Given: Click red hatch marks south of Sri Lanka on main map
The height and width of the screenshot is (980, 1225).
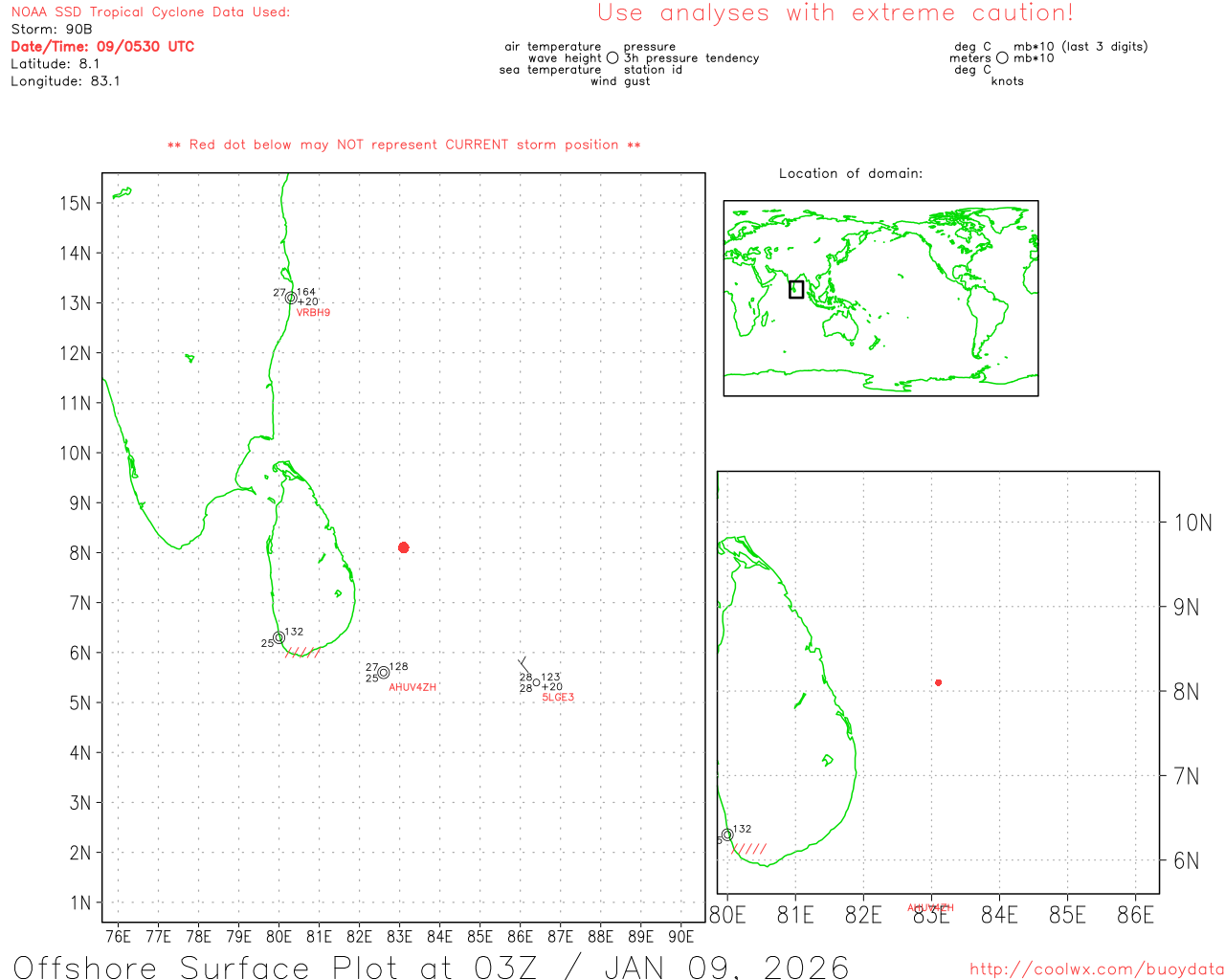Looking at the screenshot, I should 302,653.
